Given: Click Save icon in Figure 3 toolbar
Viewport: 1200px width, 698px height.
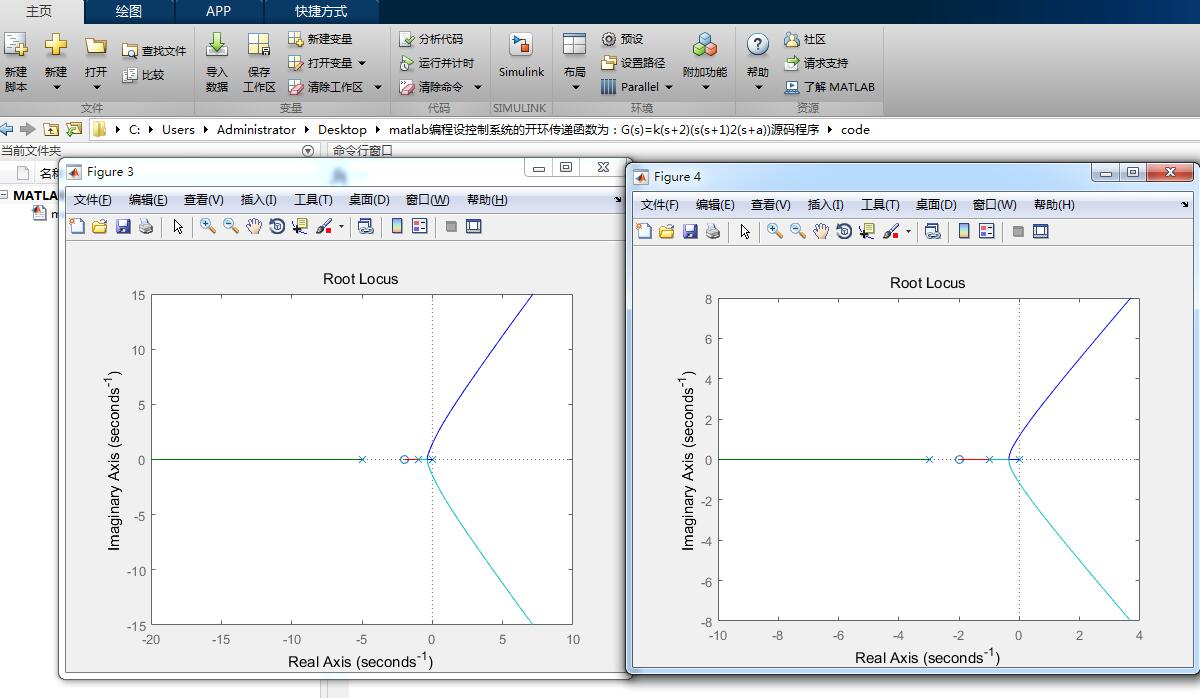Looking at the screenshot, I should pos(123,227).
